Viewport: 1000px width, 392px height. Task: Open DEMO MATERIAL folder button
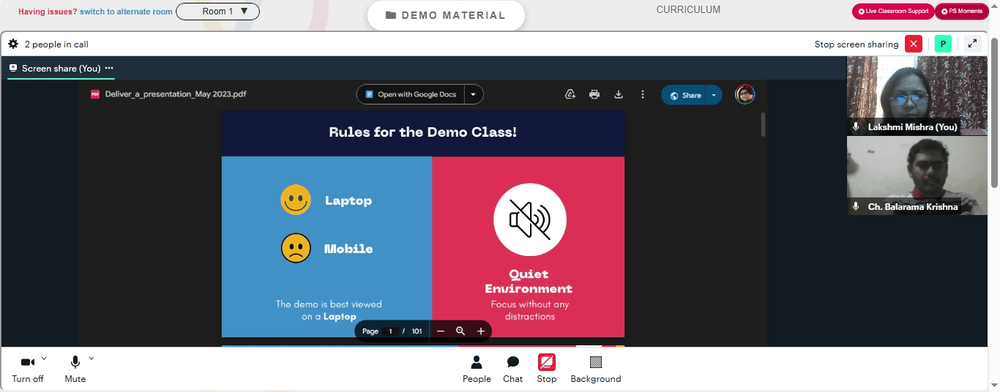[446, 15]
